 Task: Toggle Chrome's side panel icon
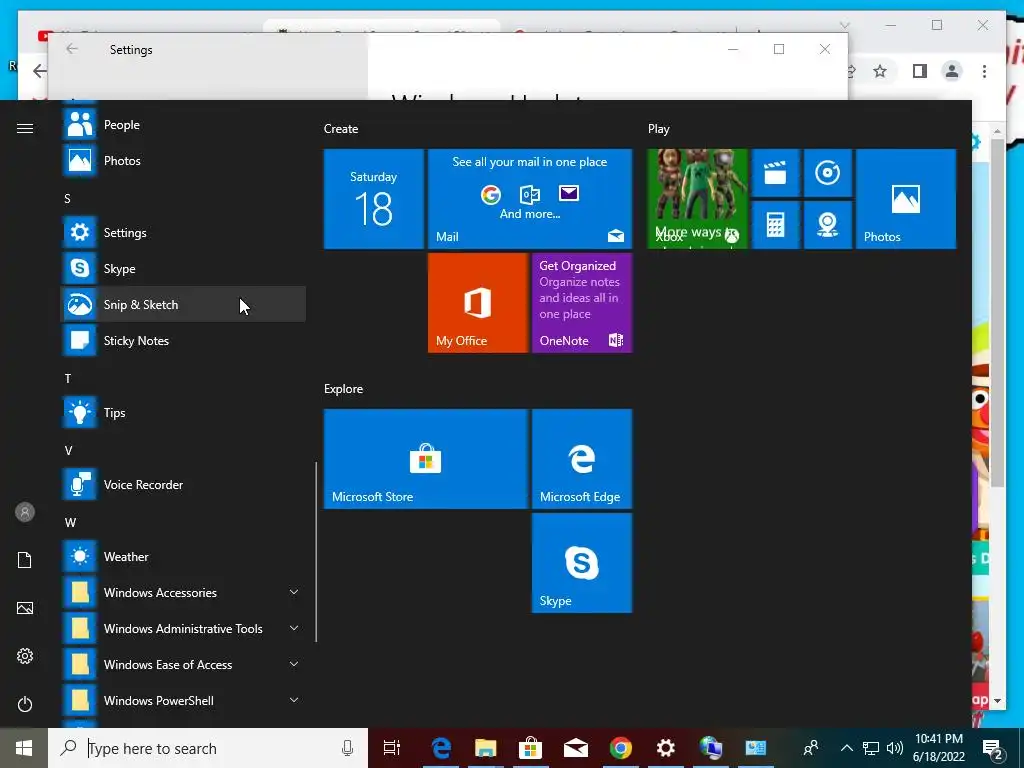[920, 71]
